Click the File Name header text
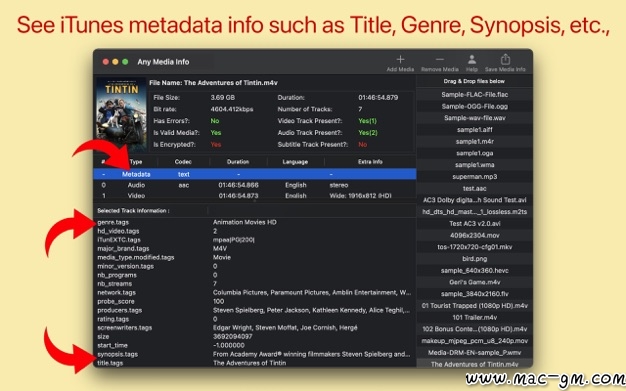This screenshot has height=391, width=626. point(213,83)
